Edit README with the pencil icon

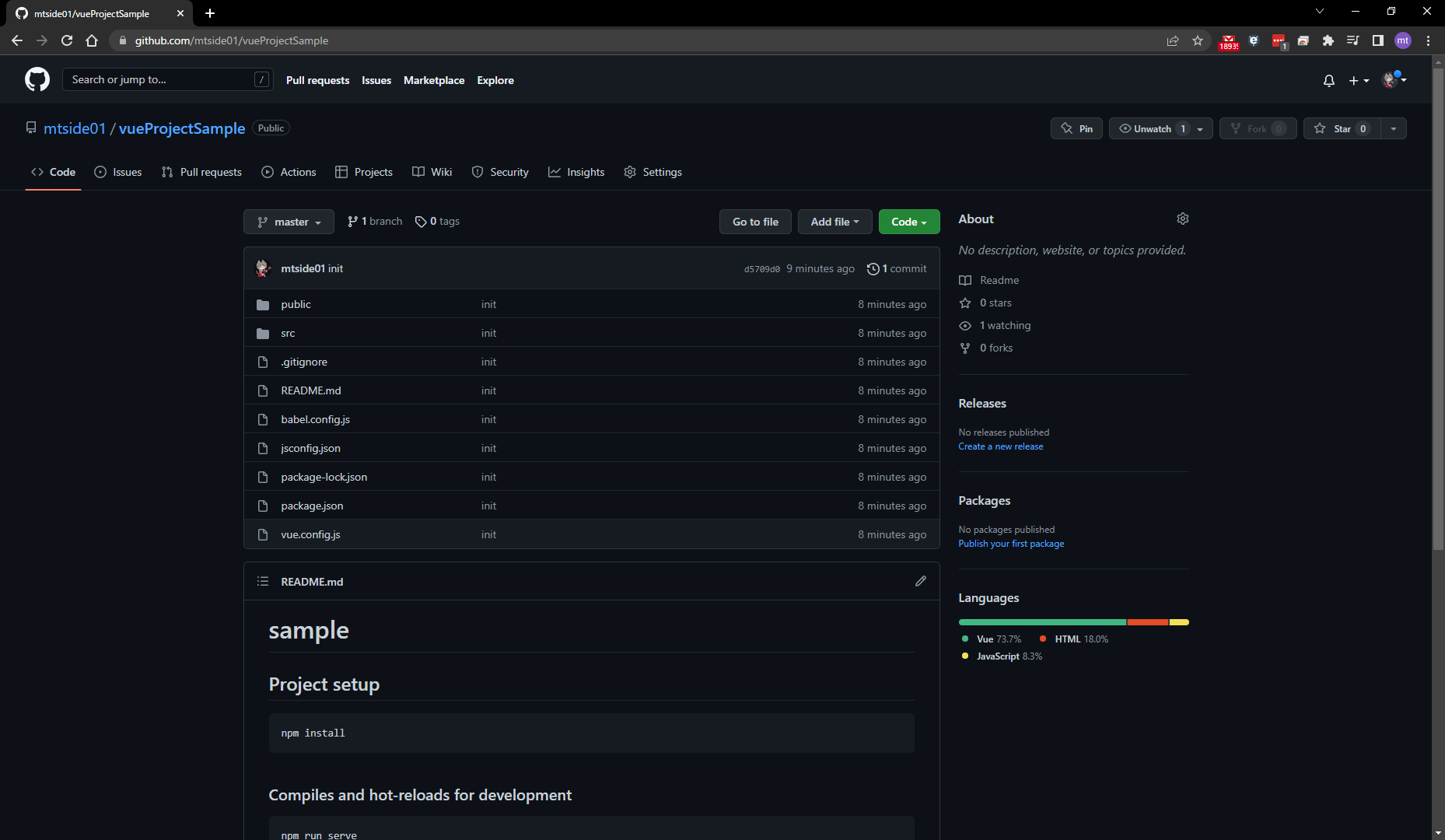pos(921,581)
